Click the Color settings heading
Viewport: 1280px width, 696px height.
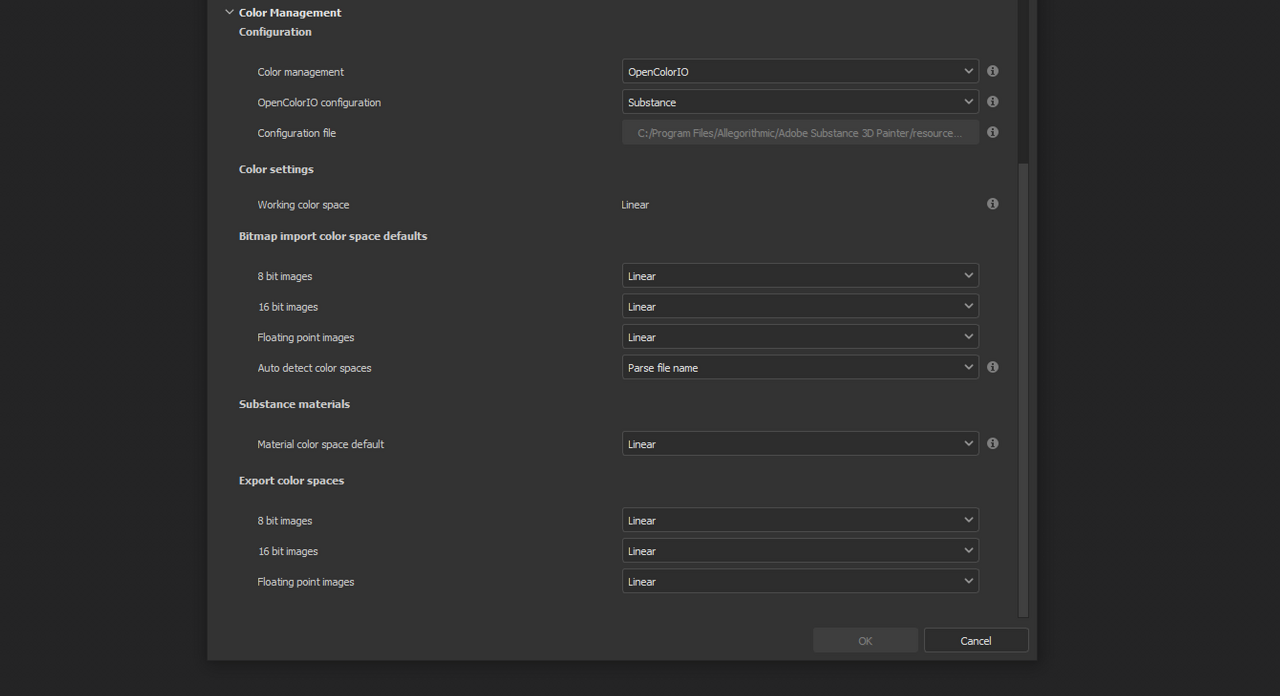(x=276, y=169)
